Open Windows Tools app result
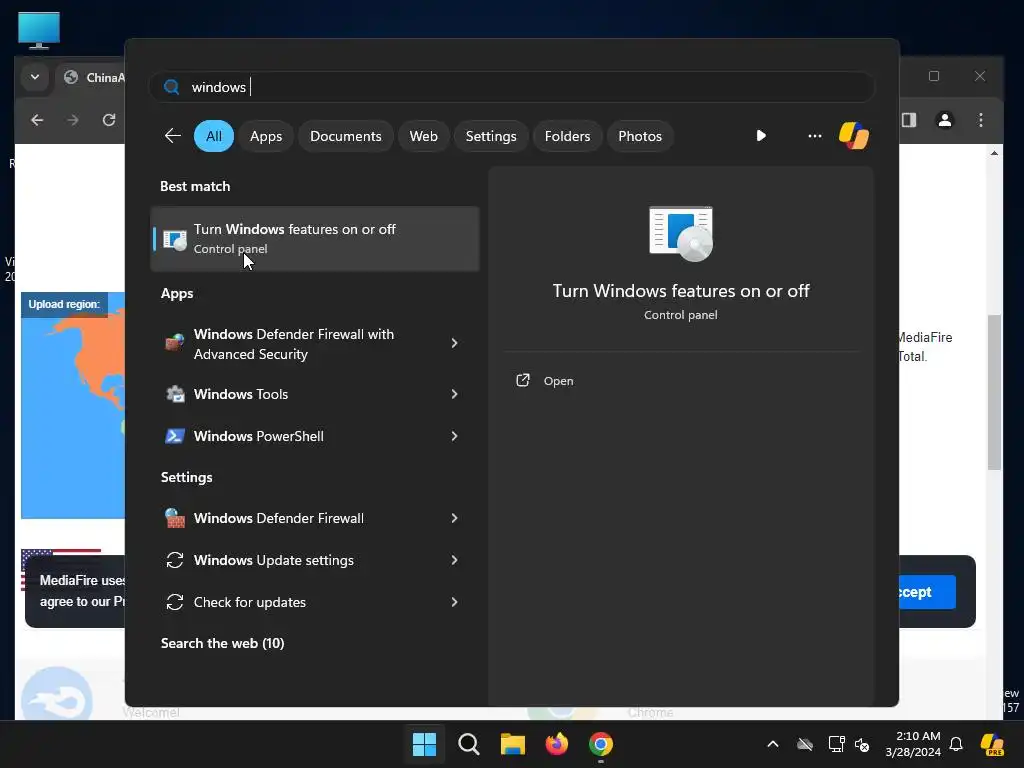 [x=315, y=394]
